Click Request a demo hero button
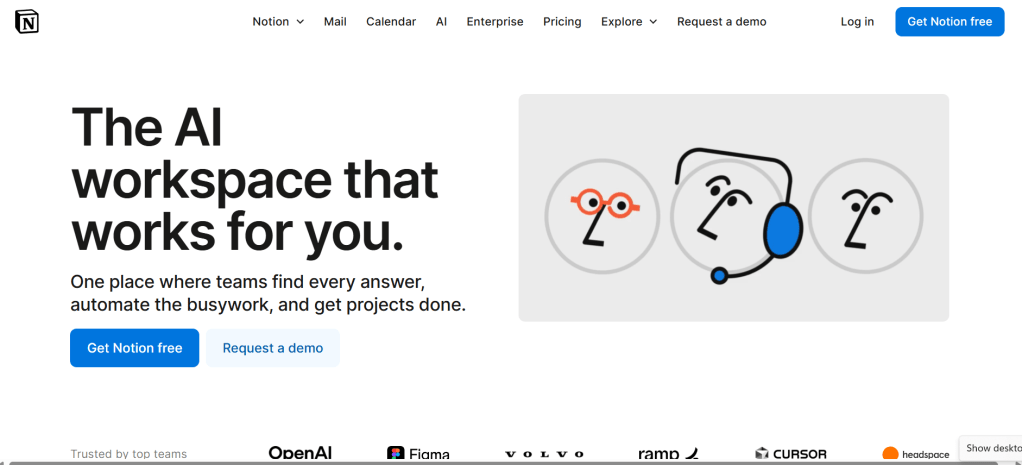The height and width of the screenshot is (465, 1022). tap(273, 348)
